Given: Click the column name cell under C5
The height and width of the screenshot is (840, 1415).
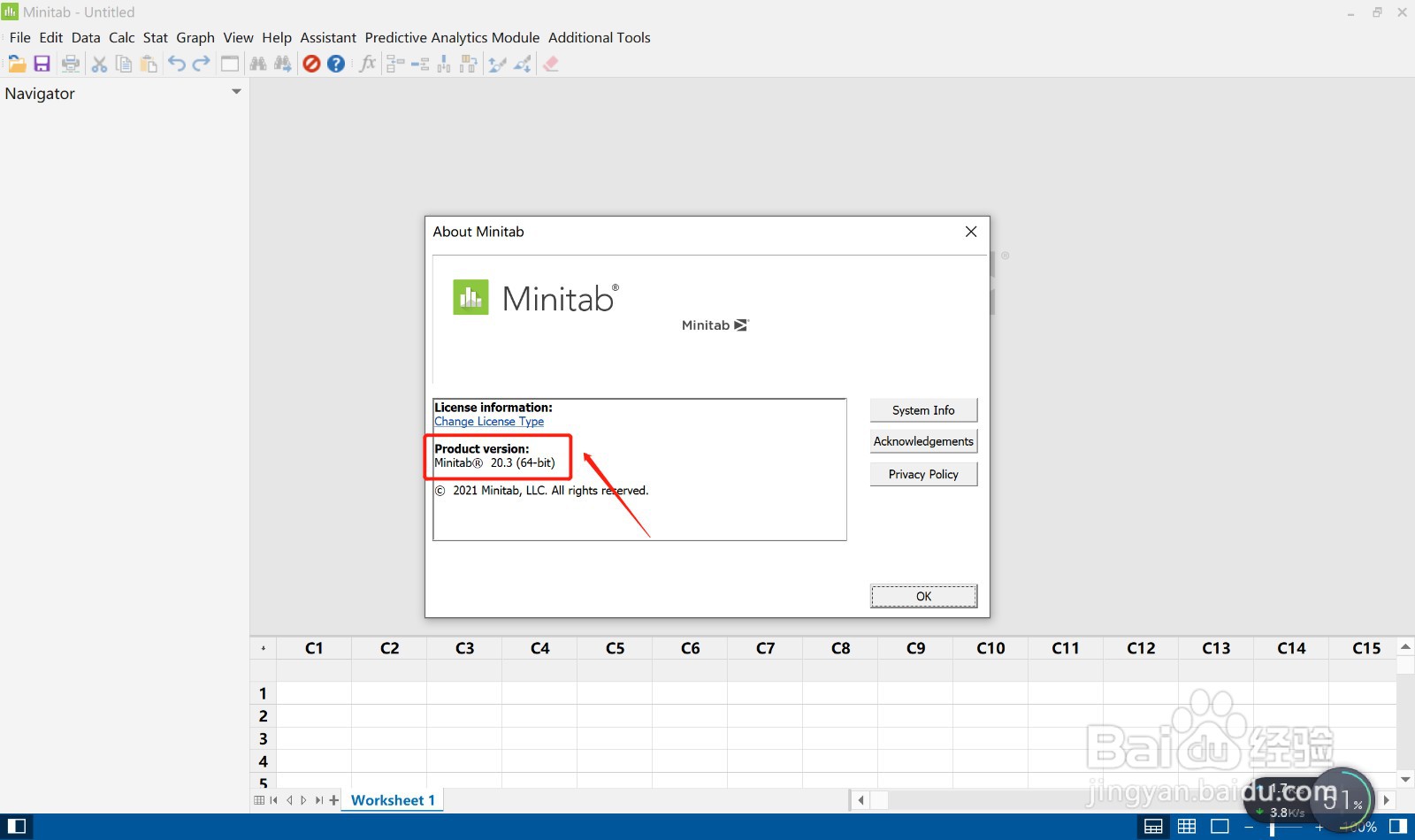Looking at the screenshot, I should pos(615,670).
